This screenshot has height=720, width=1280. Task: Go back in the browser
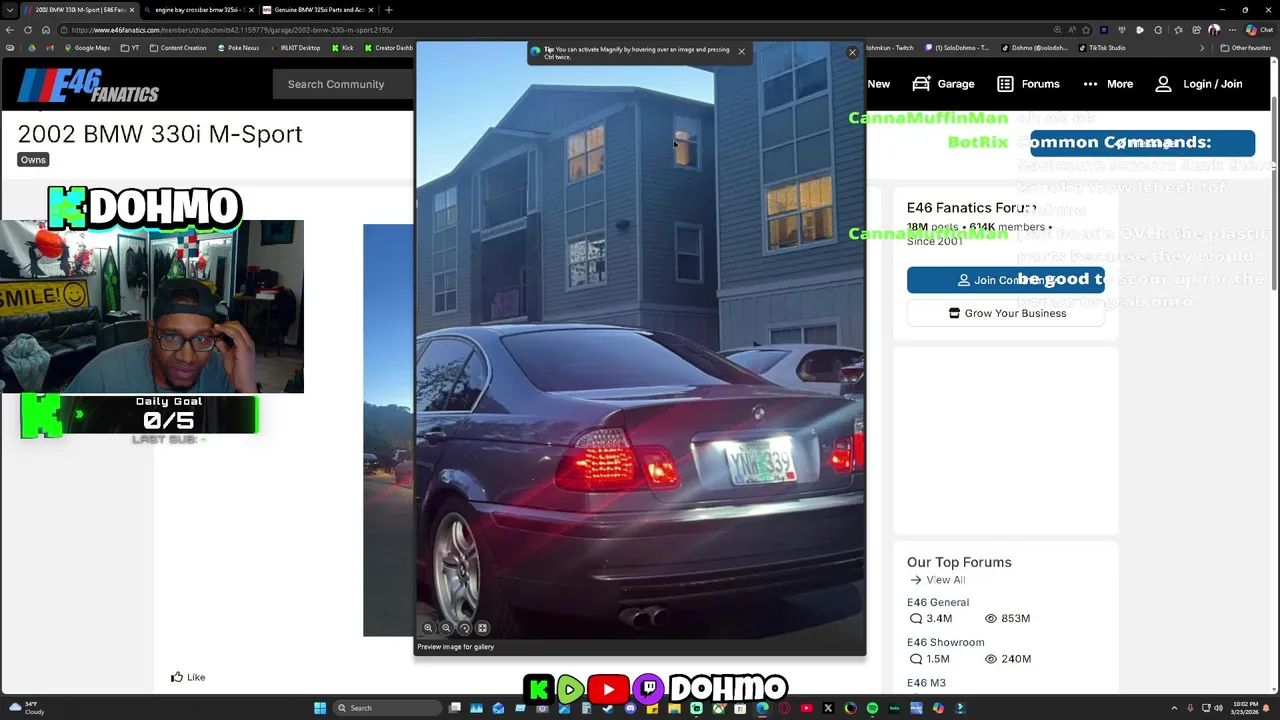11,30
